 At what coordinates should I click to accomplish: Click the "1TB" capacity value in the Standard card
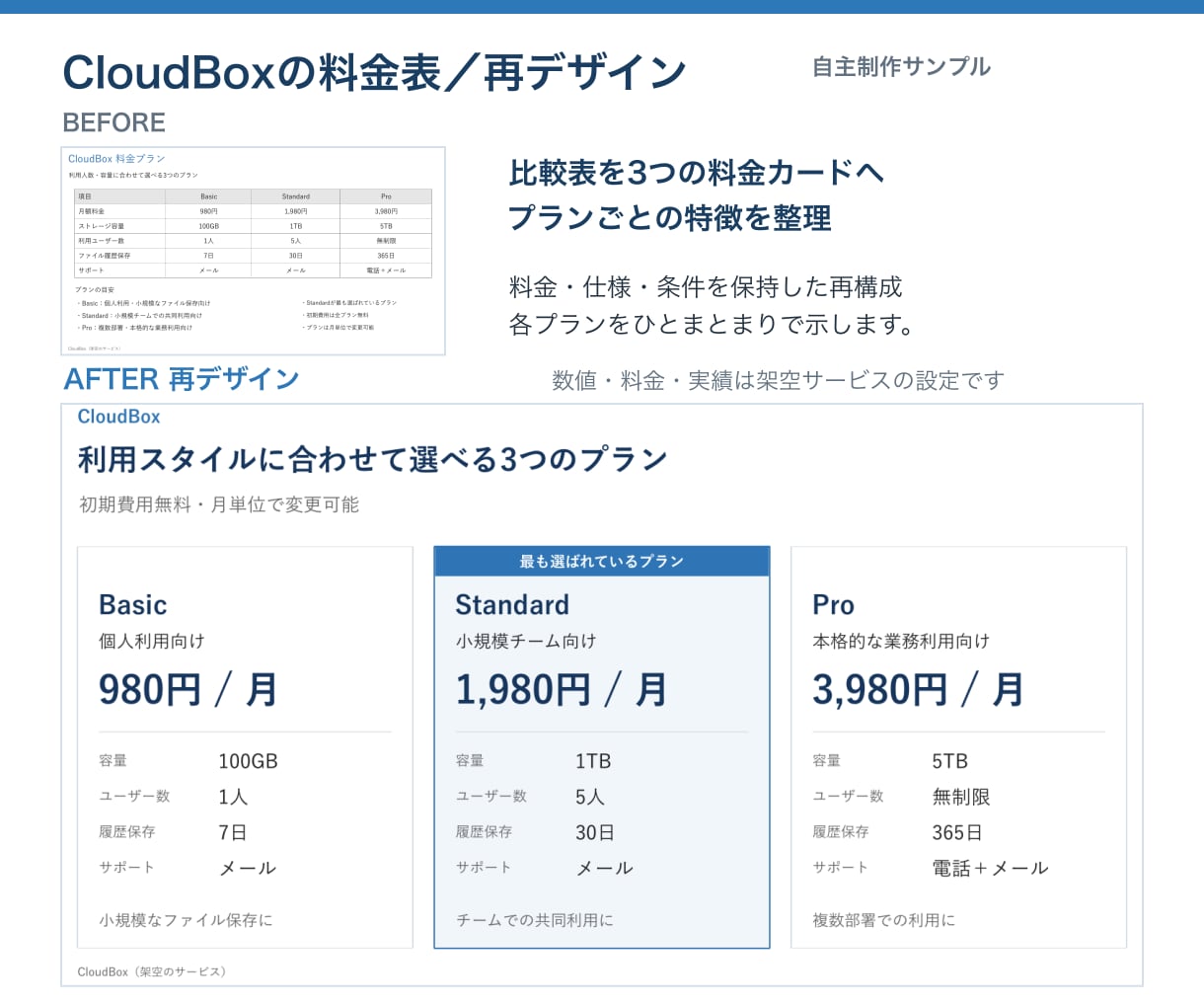(593, 761)
